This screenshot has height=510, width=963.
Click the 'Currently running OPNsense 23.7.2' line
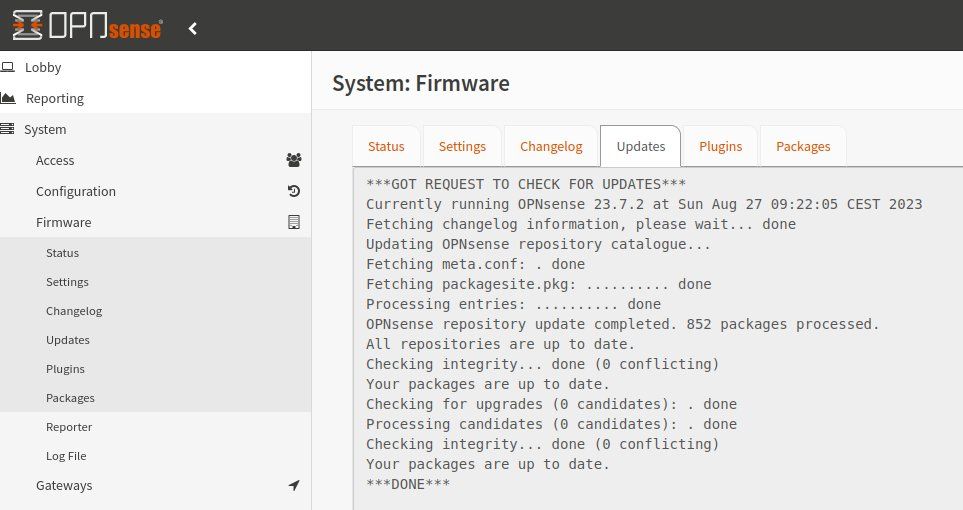pyautogui.click(x=644, y=204)
